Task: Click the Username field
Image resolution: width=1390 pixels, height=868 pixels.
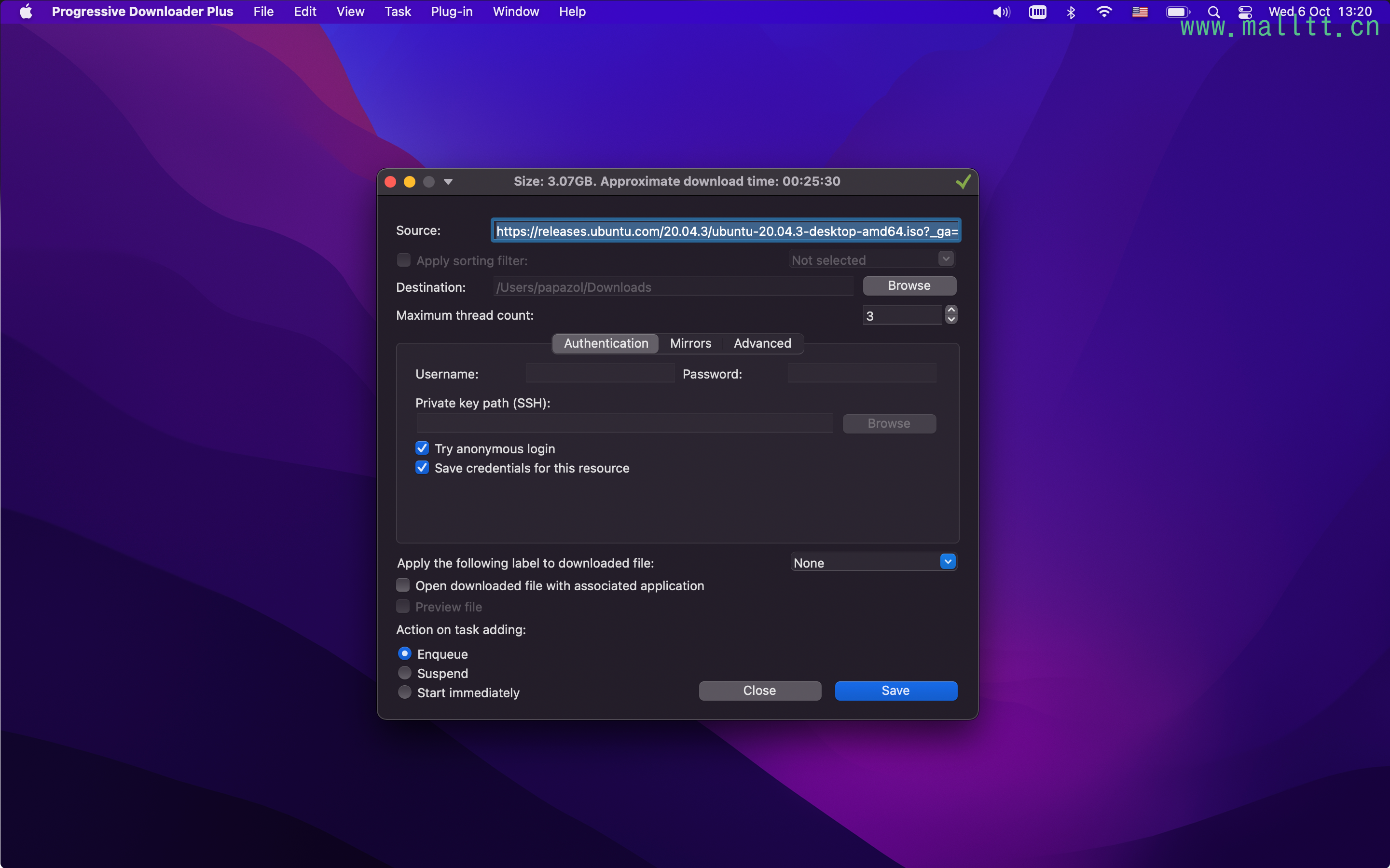Action: (600, 373)
